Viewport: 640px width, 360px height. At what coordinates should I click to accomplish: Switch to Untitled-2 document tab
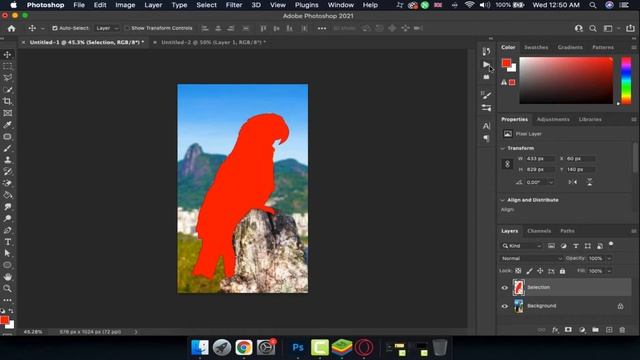(x=213, y=42)
